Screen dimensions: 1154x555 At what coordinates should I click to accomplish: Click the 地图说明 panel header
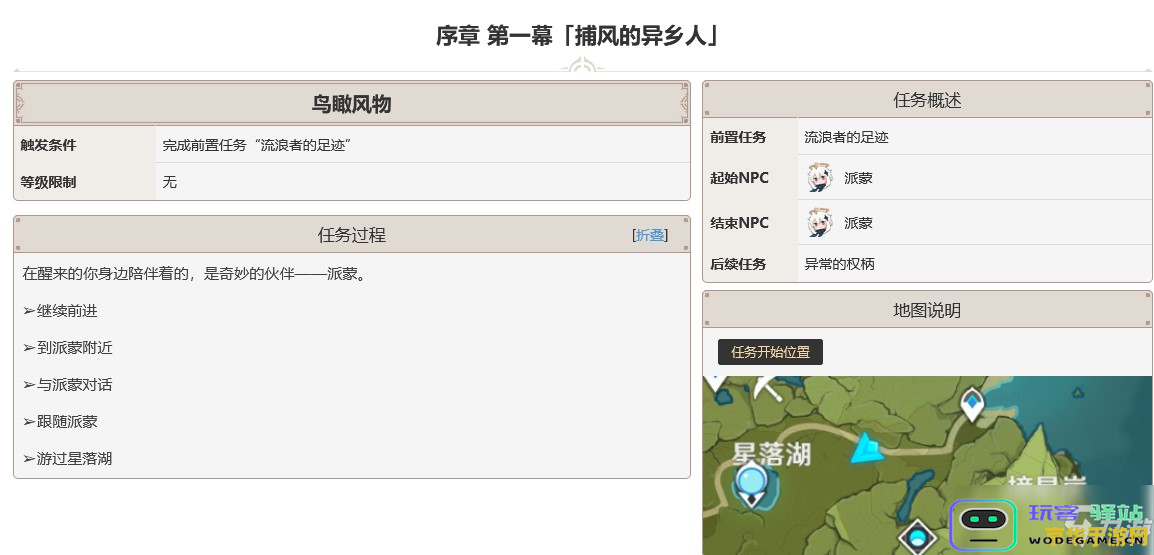click(x=927, y=310)
